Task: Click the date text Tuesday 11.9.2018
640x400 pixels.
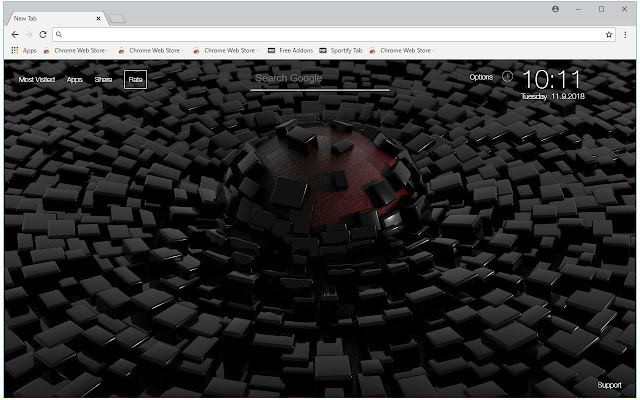Action: click(x=553, y=96)
